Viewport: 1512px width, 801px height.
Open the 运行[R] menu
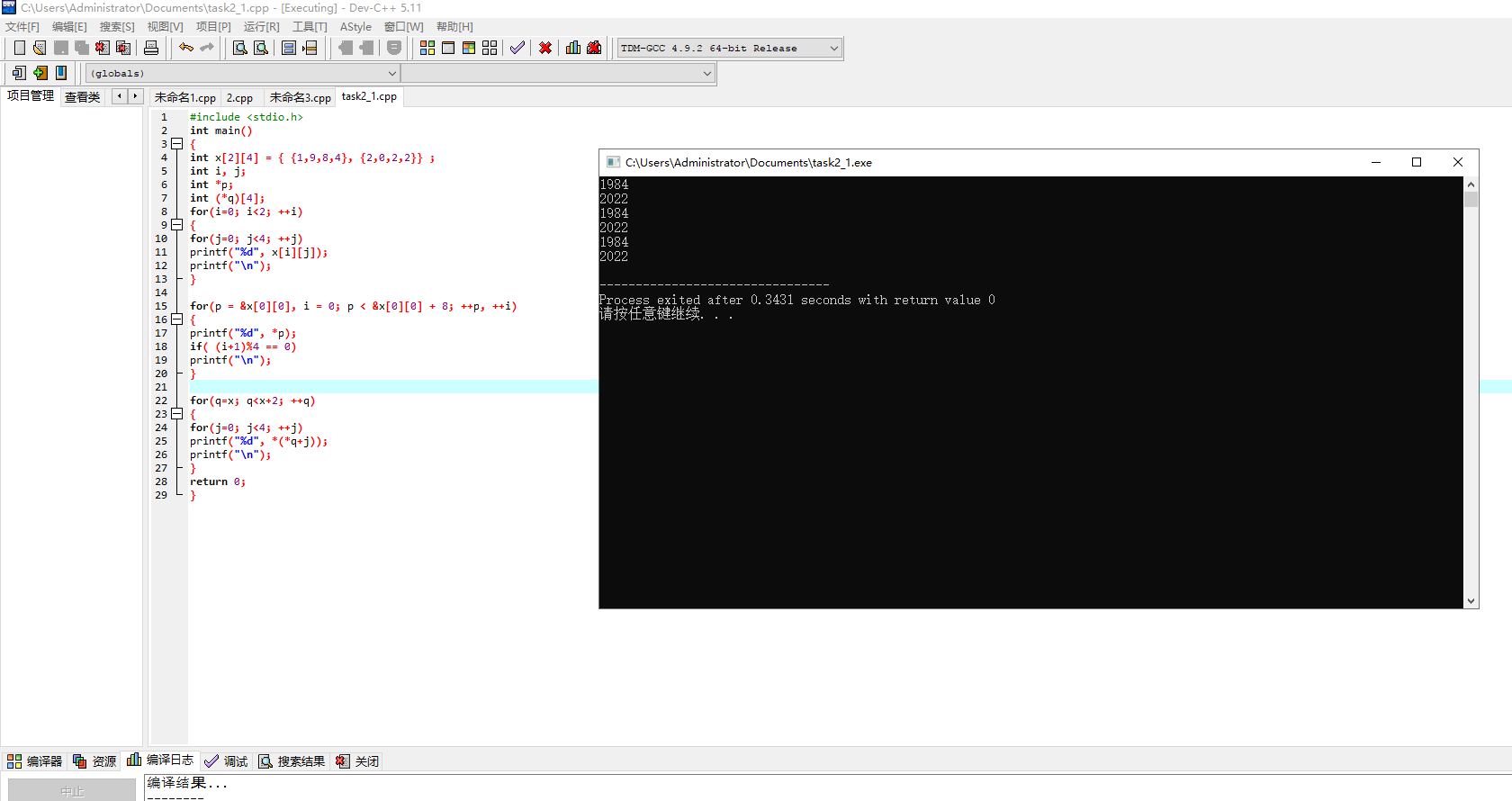tap(262, 27)
